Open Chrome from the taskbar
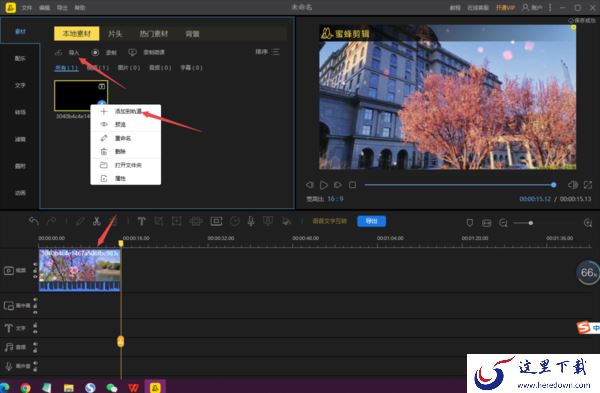 click(x=26, y=388)
